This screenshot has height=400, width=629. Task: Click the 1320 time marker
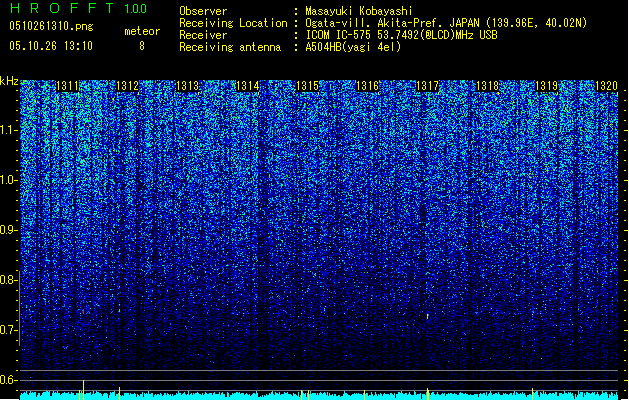(606, 86)
